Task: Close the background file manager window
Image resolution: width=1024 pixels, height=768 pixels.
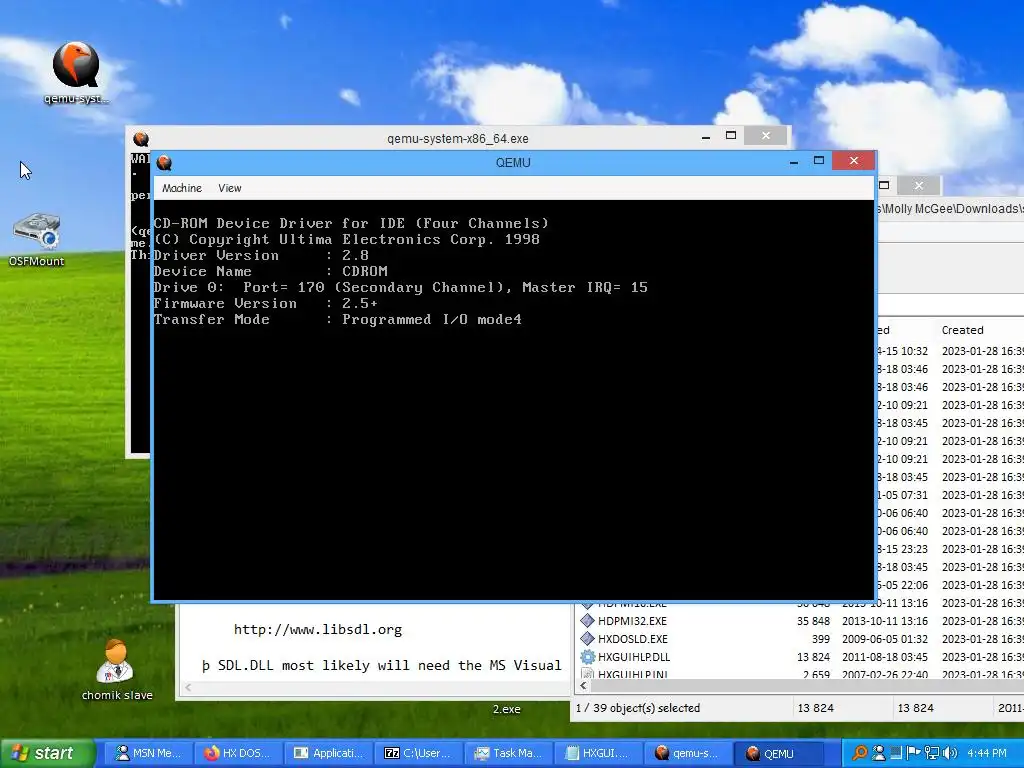Action: coord(919,185)
